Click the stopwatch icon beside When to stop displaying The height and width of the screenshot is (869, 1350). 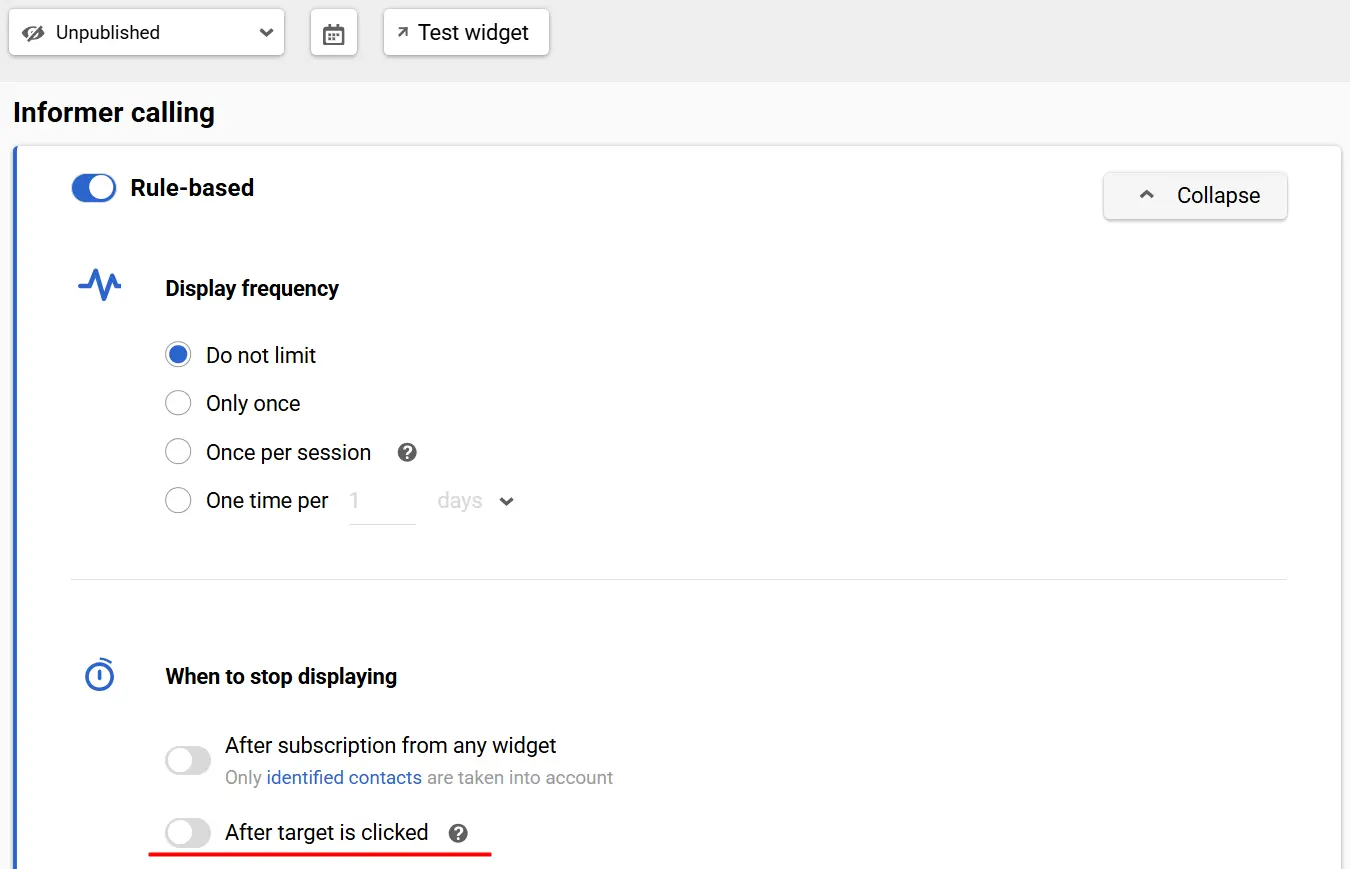coord(99,676)
